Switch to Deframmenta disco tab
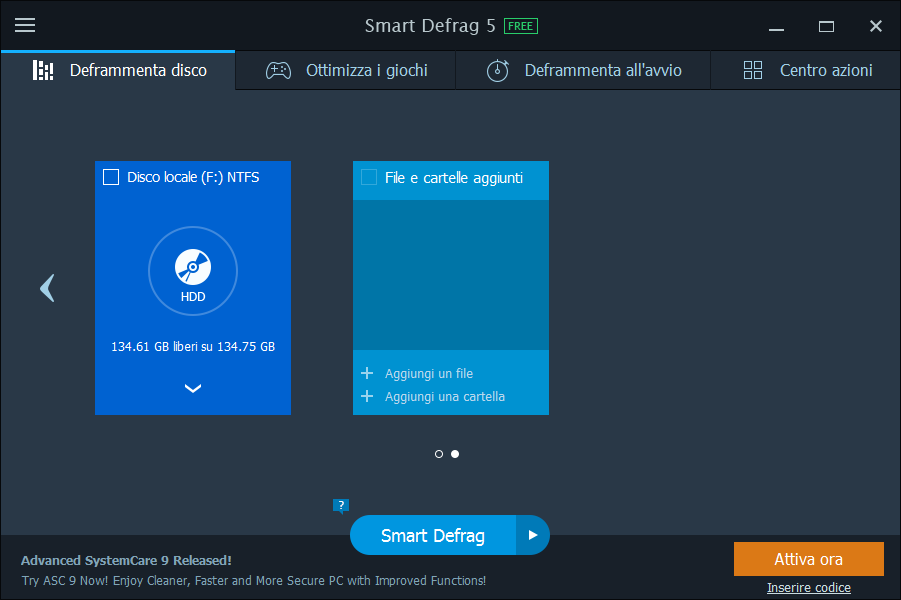Image resolution: width=901 pixels, height=600 pixels. tap(118, 70)
